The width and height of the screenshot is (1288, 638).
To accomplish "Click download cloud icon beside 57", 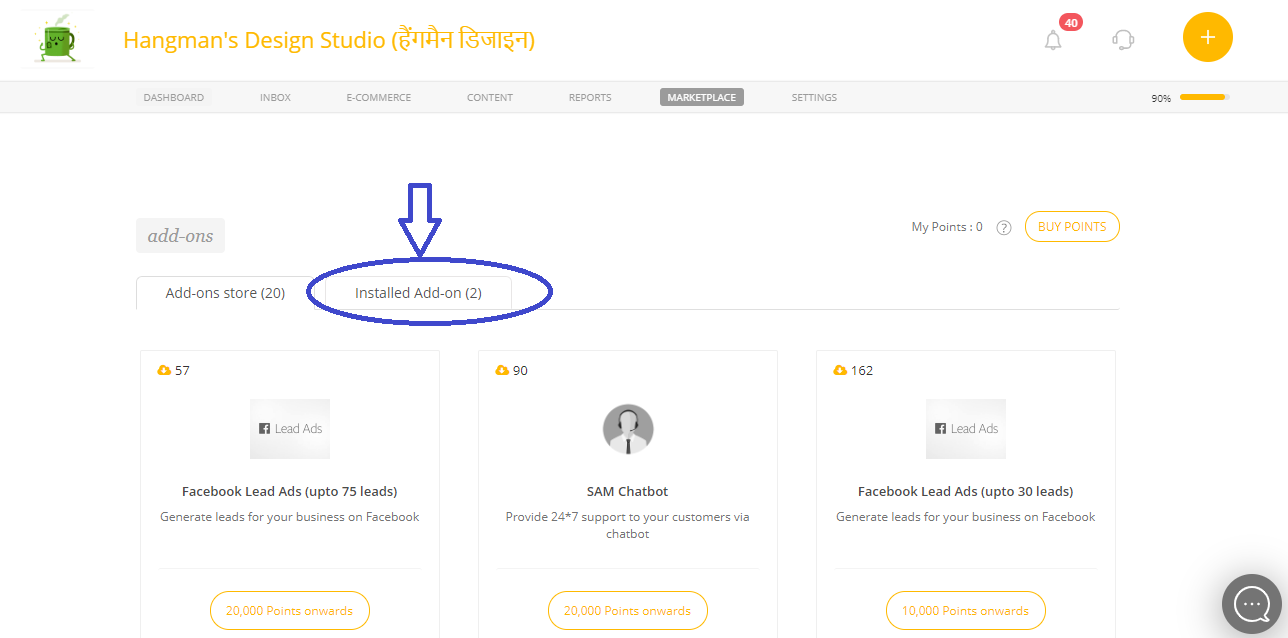I will 164,370.
